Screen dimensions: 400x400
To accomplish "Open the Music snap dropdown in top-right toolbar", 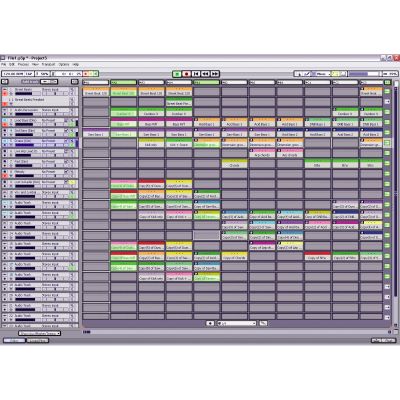I will coord(322,74).
